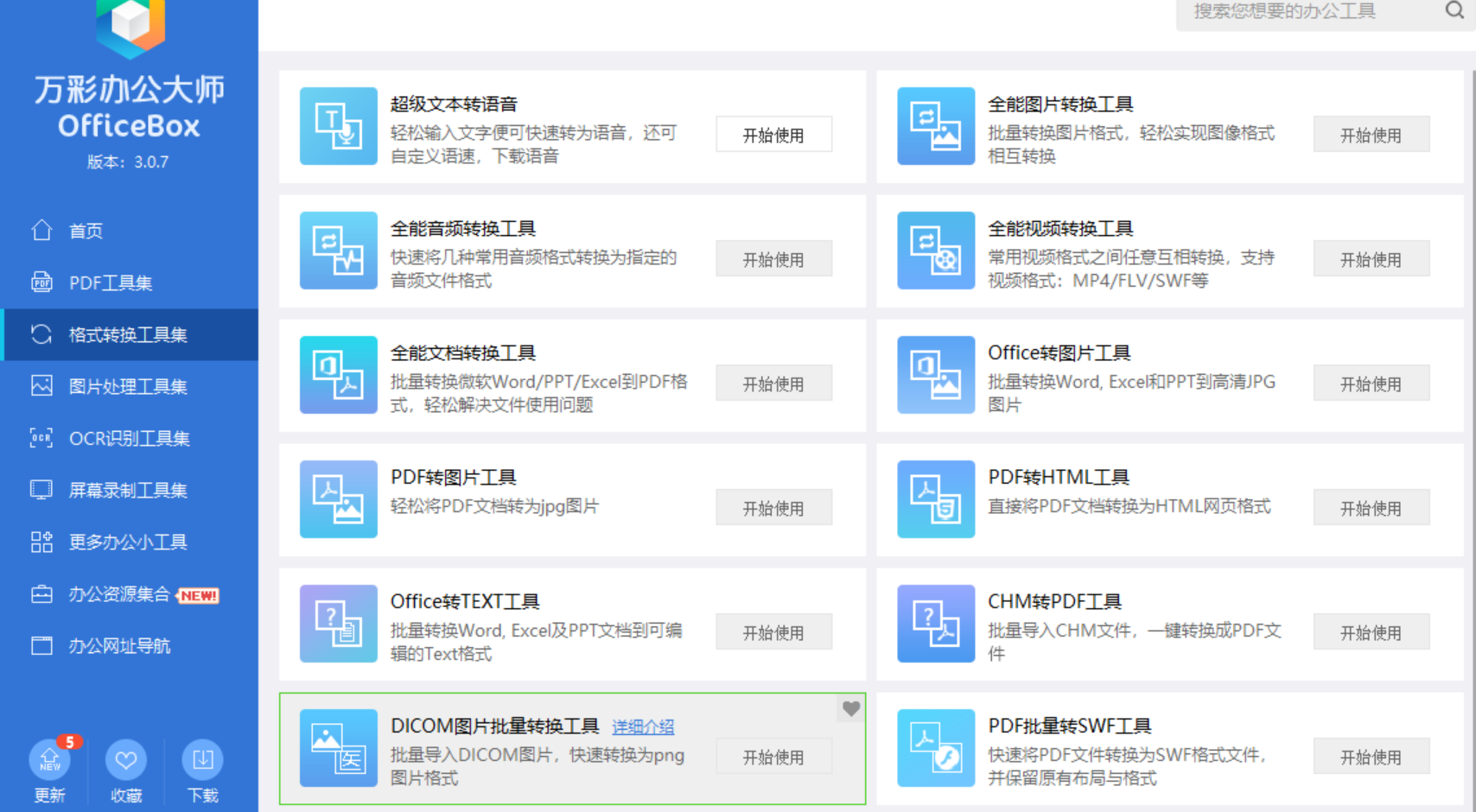Click the search magnifier icon
Screen dimensions: 1476x812
(1454, 10)
